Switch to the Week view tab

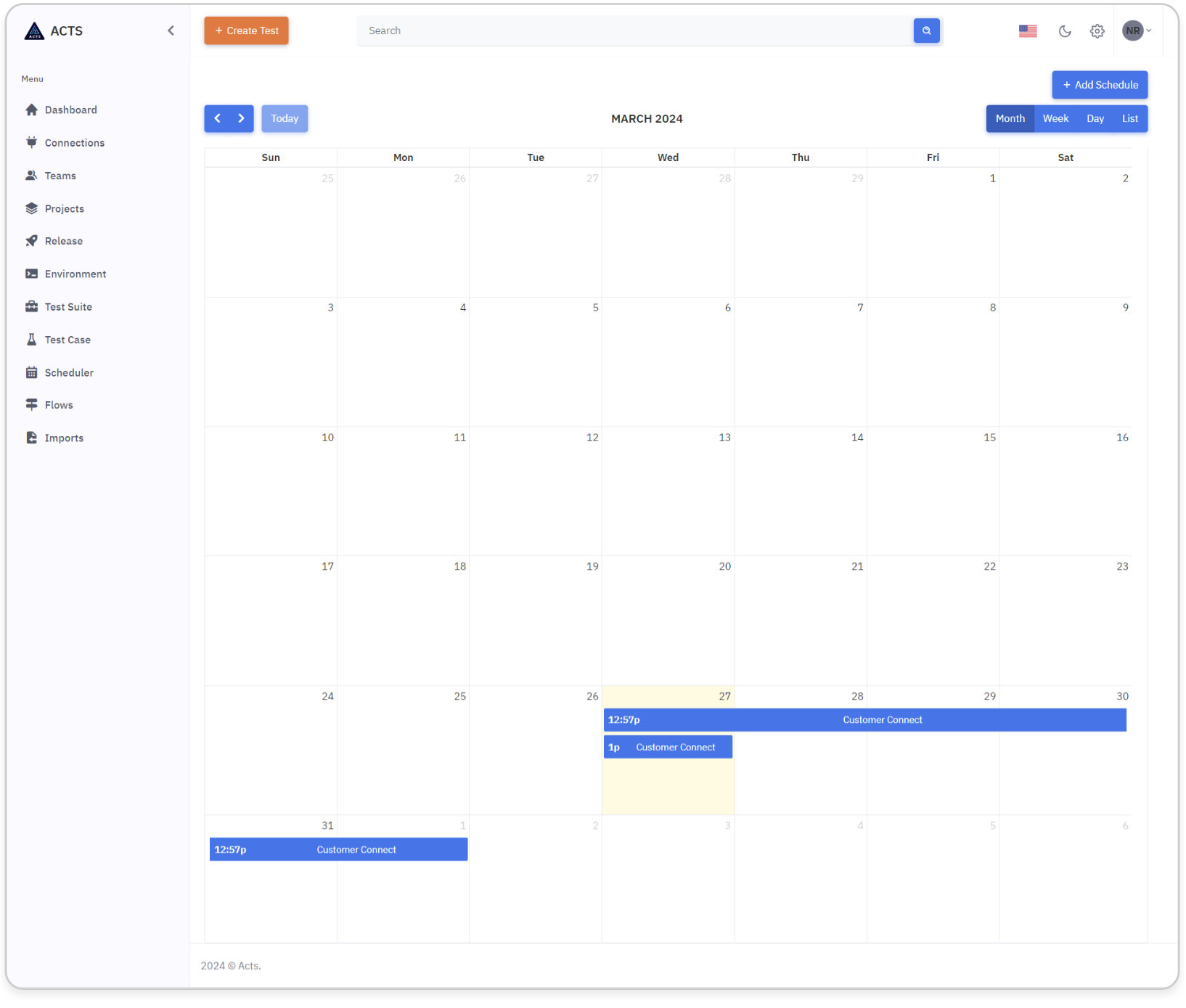point(1055,118)
